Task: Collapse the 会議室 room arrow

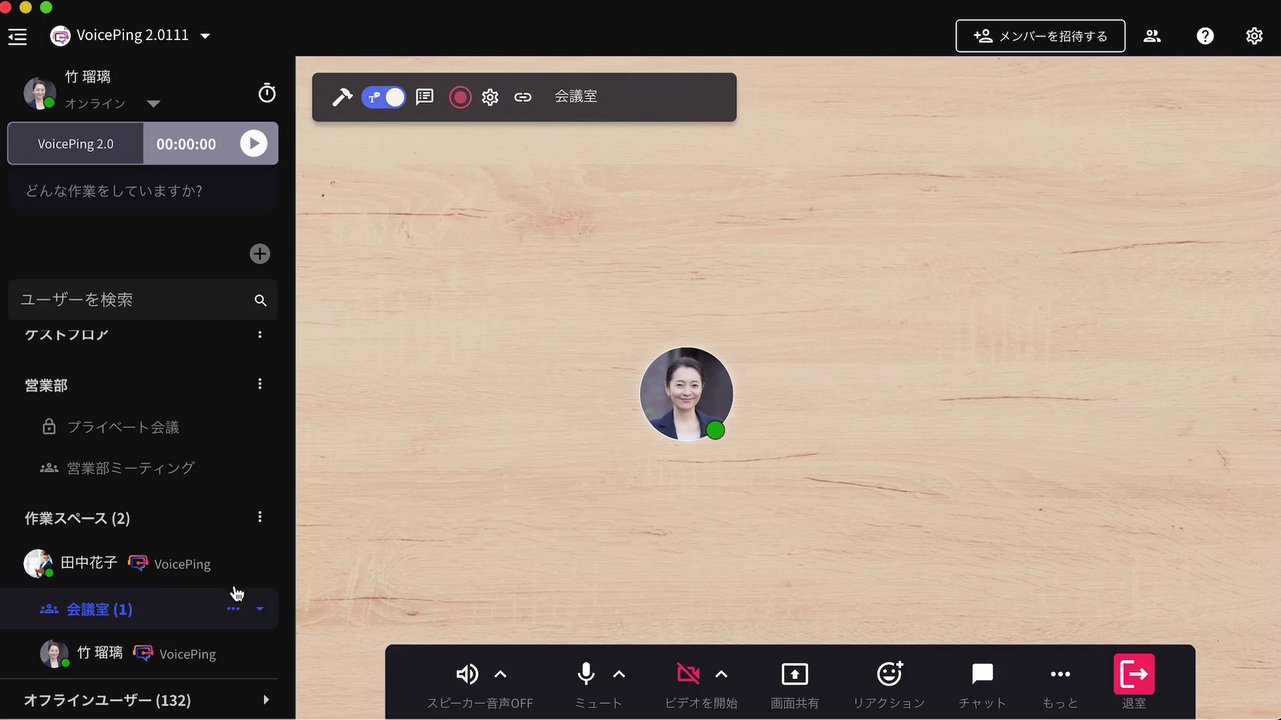Action: 260,609
